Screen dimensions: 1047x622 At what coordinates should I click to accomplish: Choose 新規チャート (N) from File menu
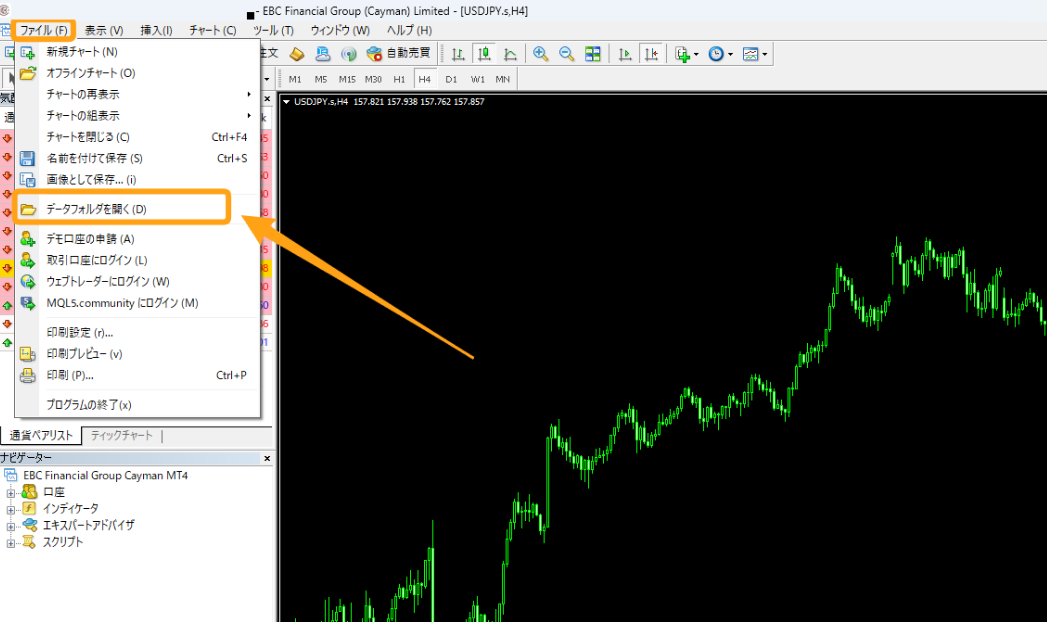(x=137, y=51)
